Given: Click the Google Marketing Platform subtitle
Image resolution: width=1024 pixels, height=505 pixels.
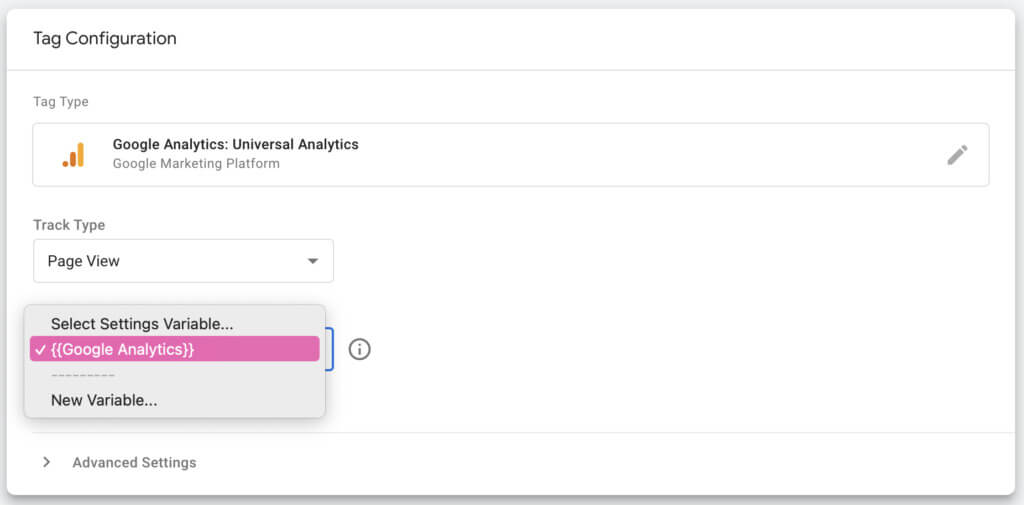Looking at the screenshot, I should point(196,163).
